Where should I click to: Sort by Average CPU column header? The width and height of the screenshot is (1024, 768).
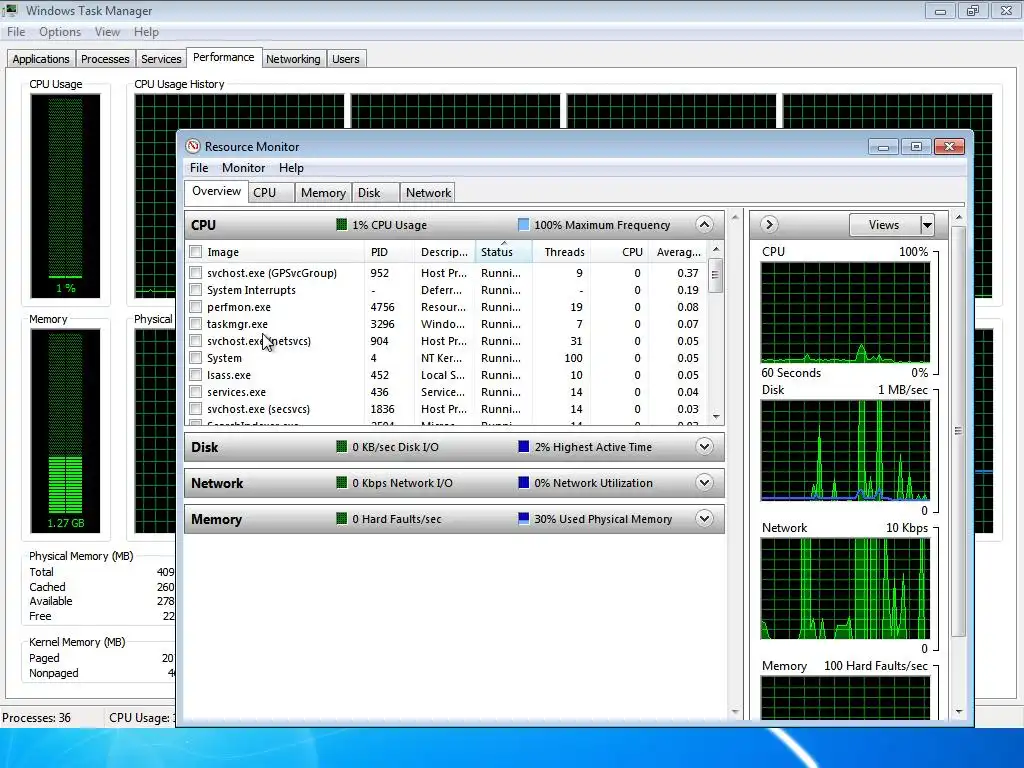[x=679, y=252]
